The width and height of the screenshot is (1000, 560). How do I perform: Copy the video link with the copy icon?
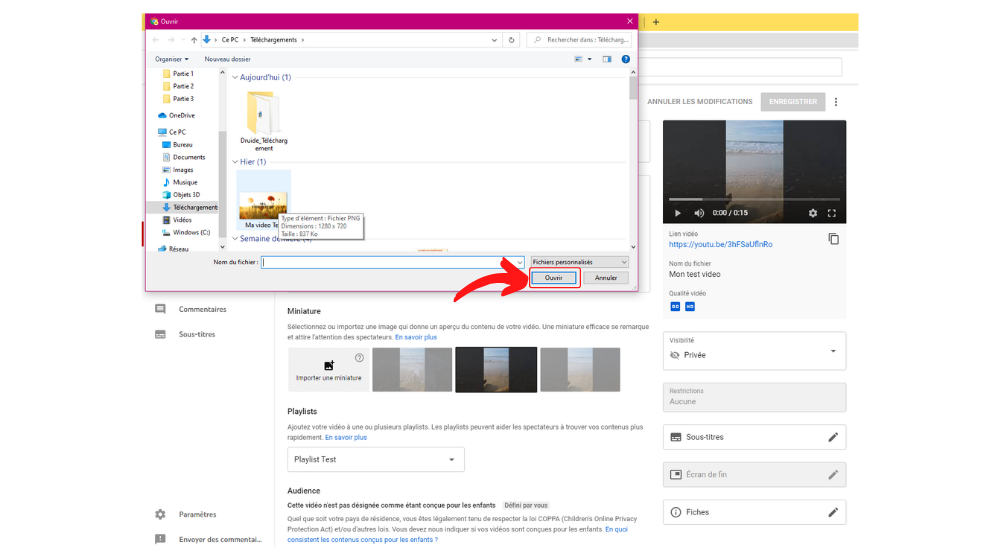[834, 239]
